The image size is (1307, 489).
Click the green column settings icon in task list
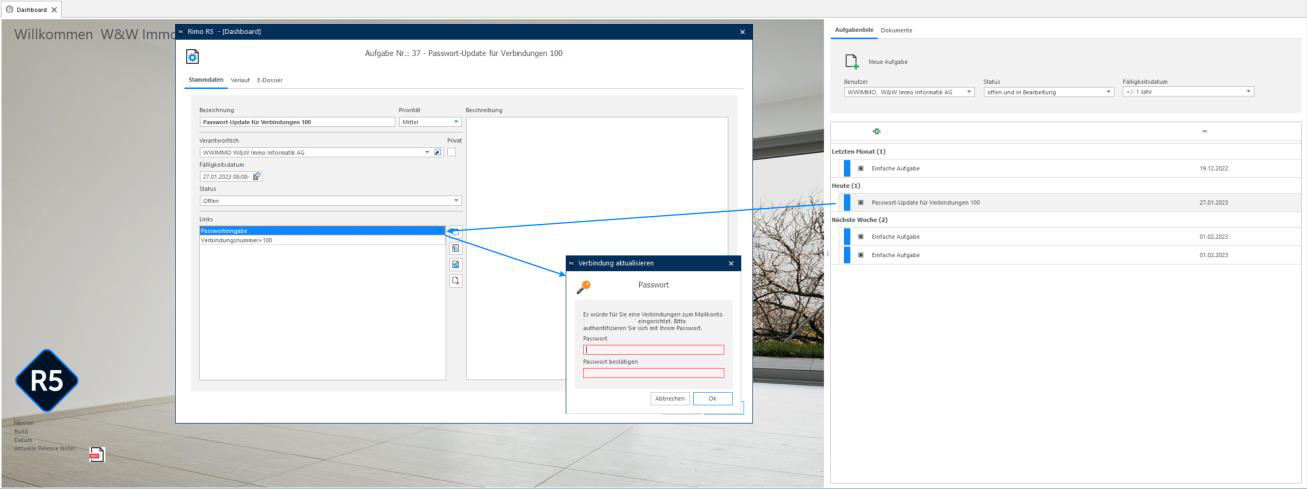pos(877,131)
